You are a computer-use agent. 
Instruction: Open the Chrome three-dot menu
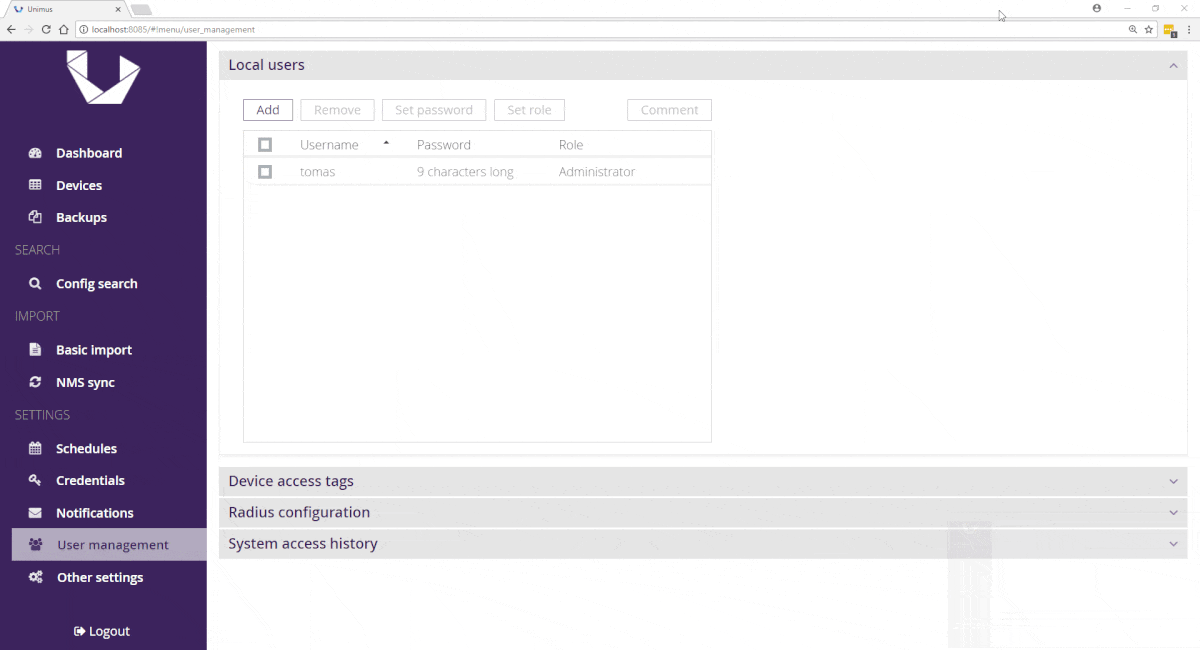(1189, 30)
